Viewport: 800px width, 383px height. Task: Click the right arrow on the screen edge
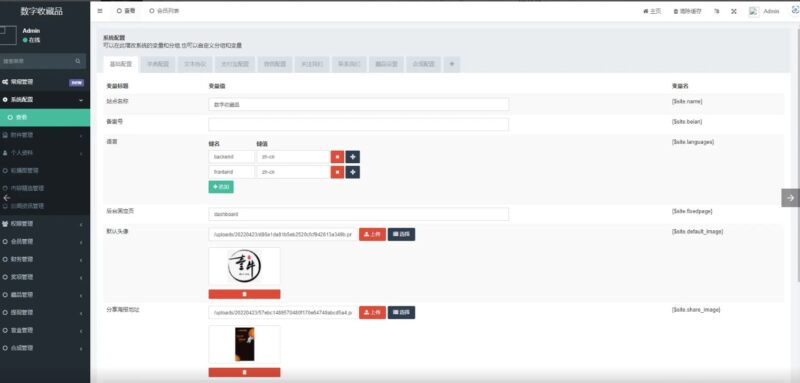click(x=790, y=197)
